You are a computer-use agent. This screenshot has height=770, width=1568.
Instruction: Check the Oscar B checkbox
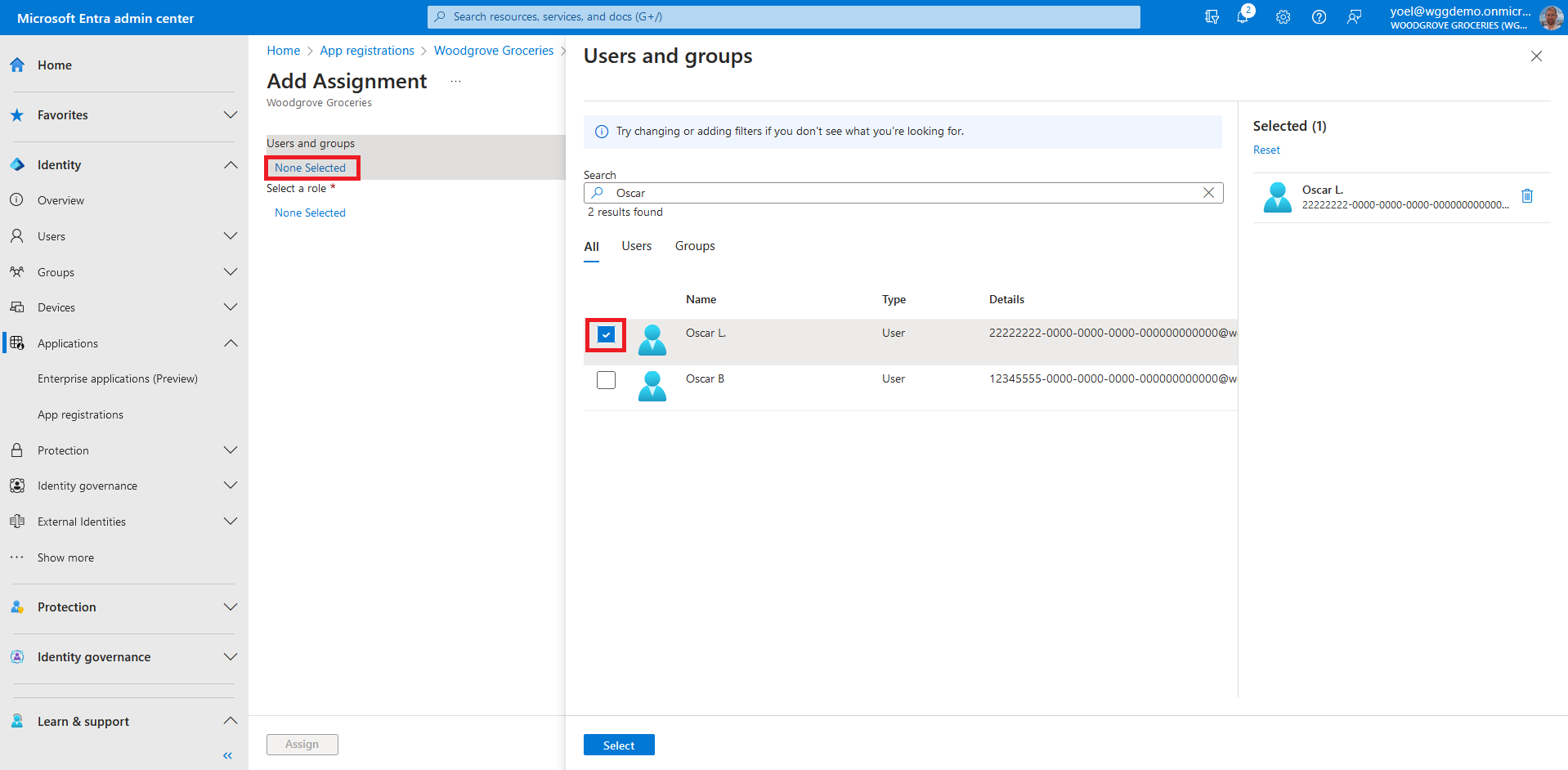tap(606, 380)
